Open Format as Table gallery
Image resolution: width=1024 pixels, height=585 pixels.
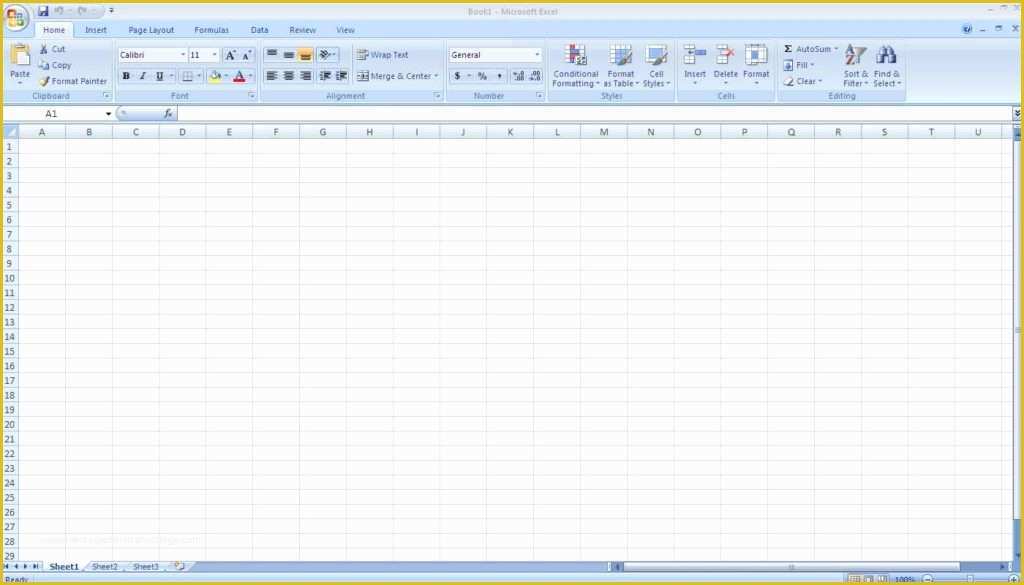620,66
